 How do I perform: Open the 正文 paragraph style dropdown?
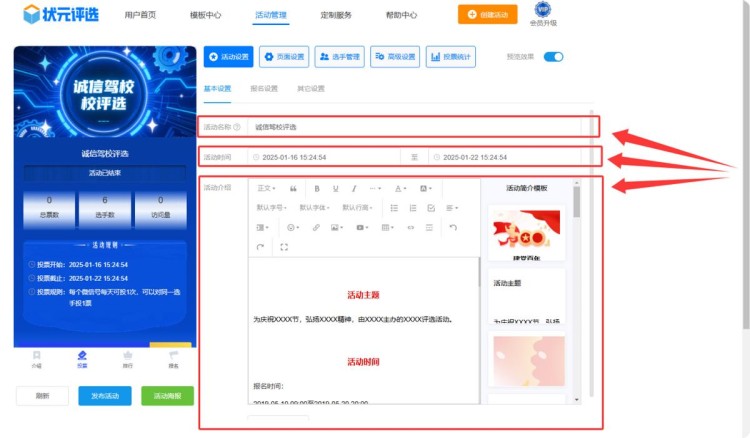[x=267, y=188]
